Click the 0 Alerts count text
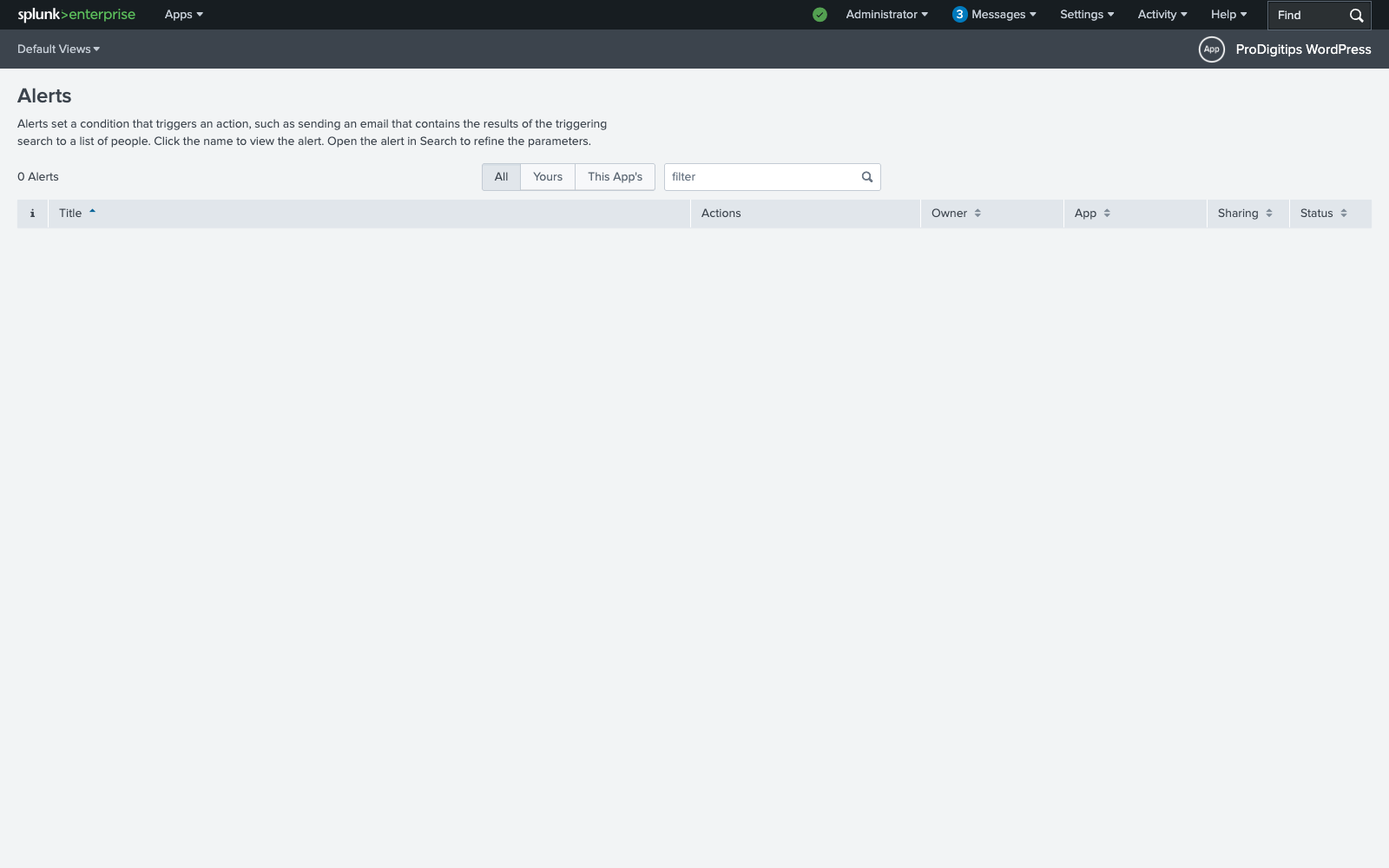The width and height of the screenshot is (1389, 868). click(x=38, y=177)
